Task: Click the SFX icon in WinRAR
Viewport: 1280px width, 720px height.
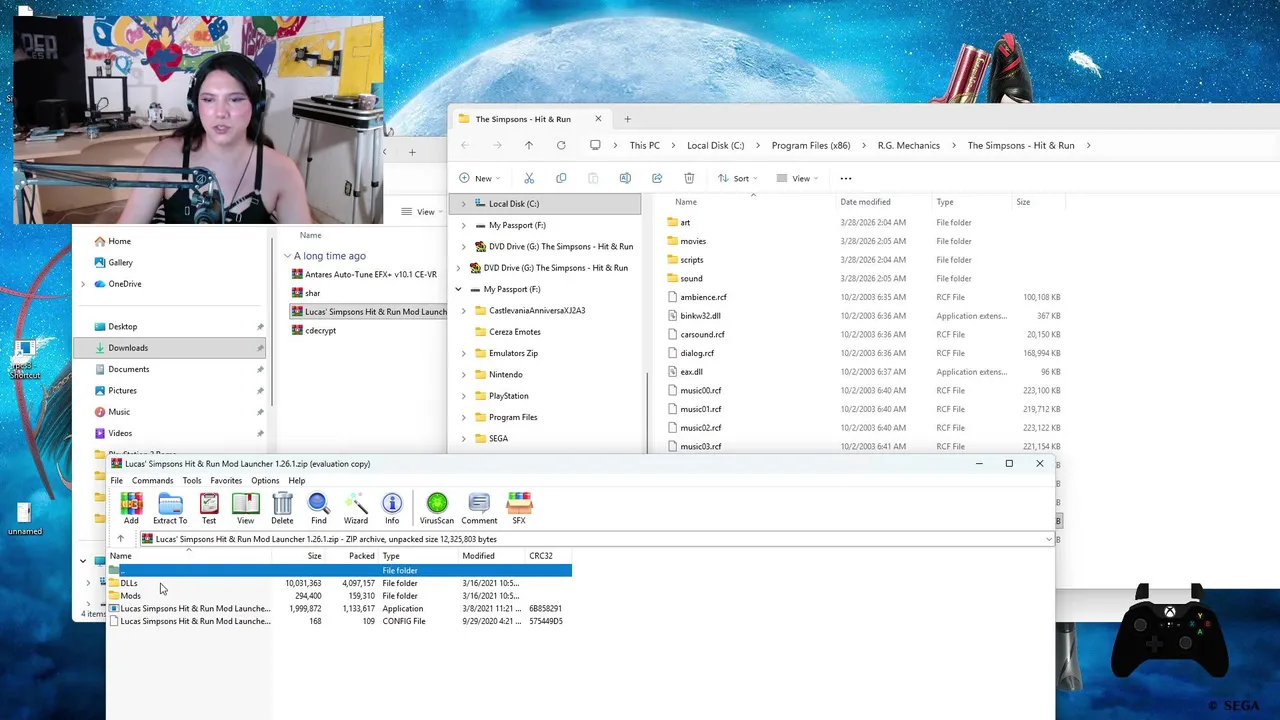Action: [519, 508]
